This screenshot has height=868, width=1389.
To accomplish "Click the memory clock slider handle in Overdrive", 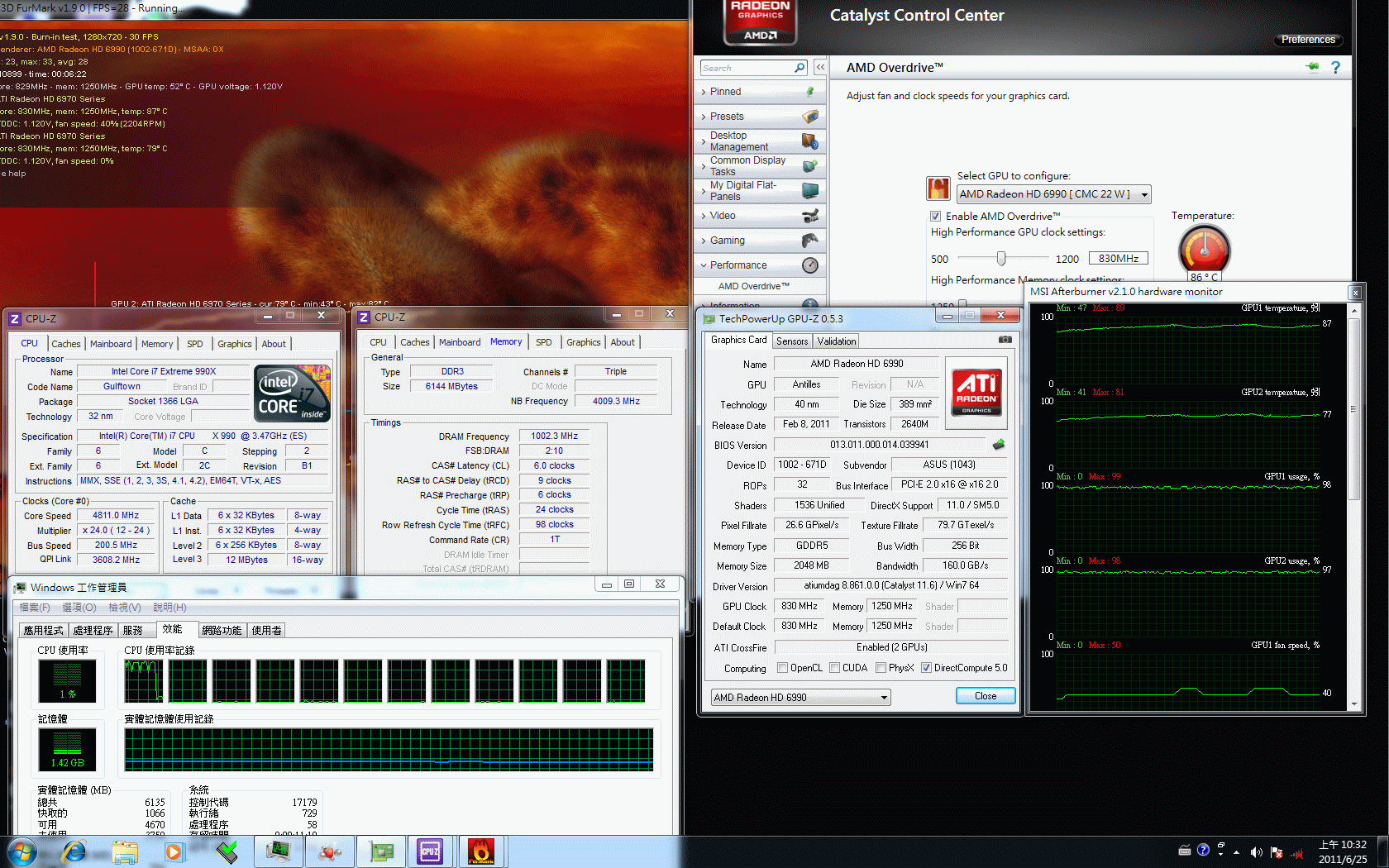I will pyautogui.click(x=962, y=304).
